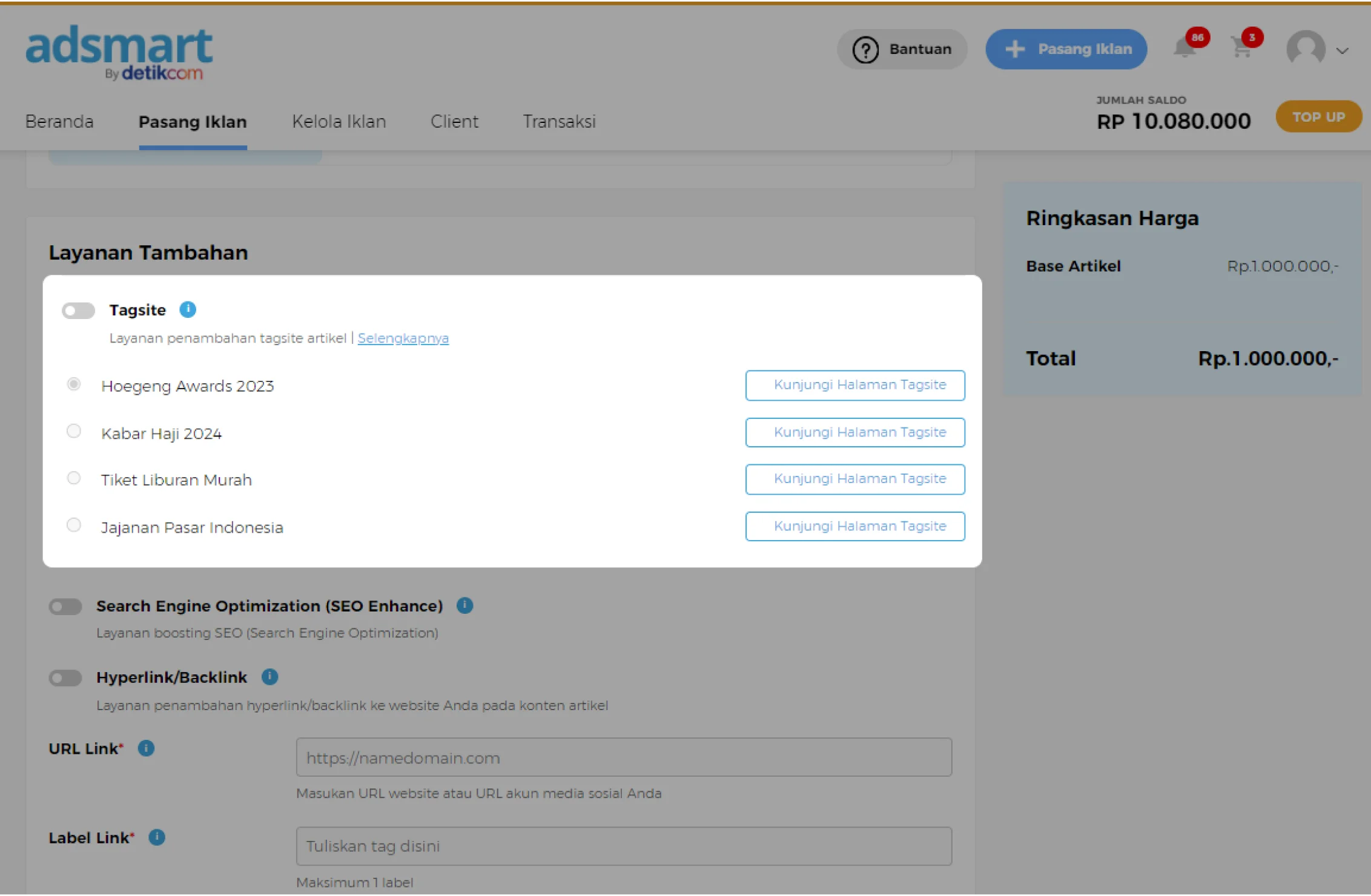Click the Hyperlink/Backlink info icon
The width and height of the screenshot is (1371, 896).
(x=269, y=677)
